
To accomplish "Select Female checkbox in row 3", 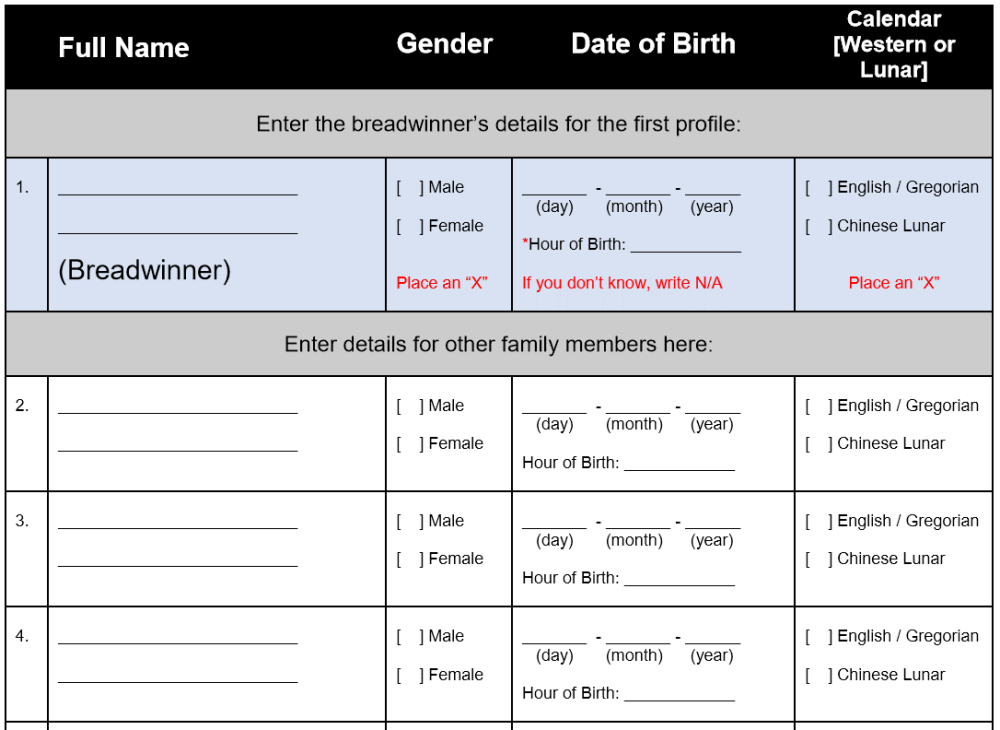I will click(x=410, y=559).
